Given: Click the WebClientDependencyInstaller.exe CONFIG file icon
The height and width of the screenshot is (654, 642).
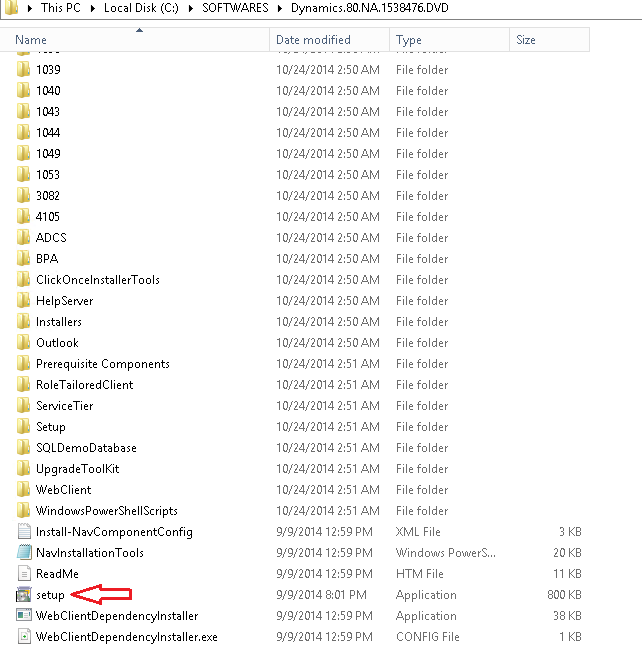Looking at the screenshot, I should [24, 637].
